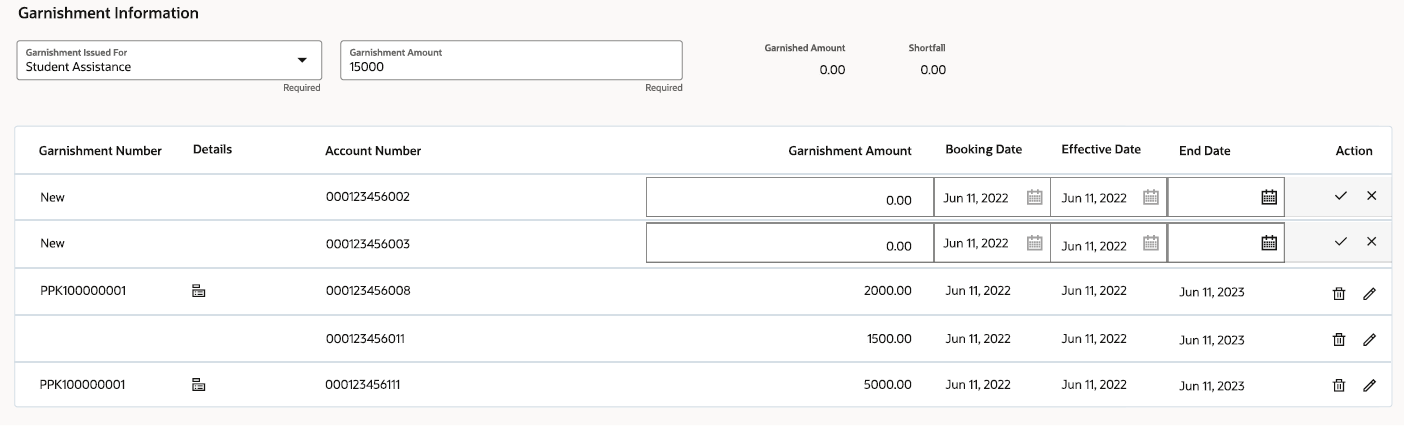
Task: Click amount field for account 000123456003
Action: 790,243
